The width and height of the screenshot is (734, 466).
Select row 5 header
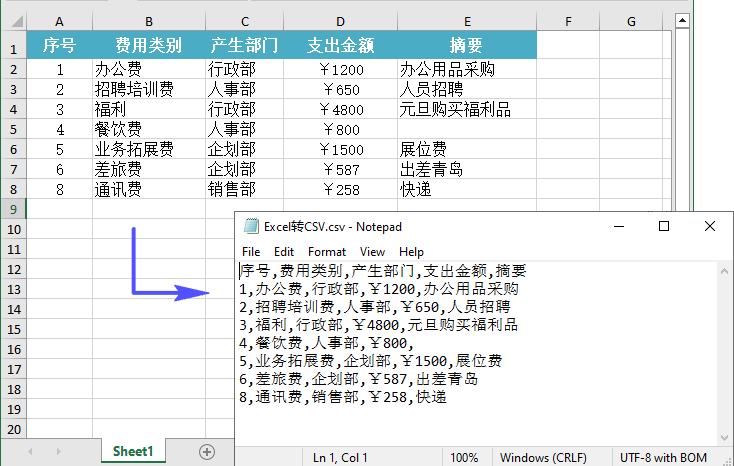tap(13, 129)
